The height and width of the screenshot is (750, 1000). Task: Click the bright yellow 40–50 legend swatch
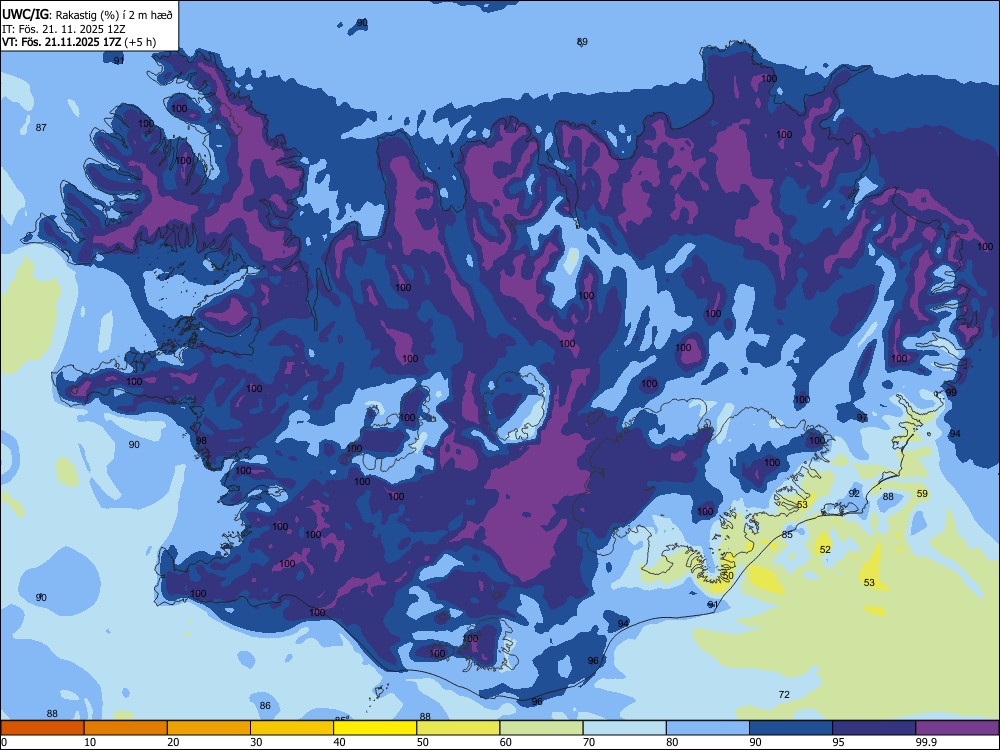point(375,728)
